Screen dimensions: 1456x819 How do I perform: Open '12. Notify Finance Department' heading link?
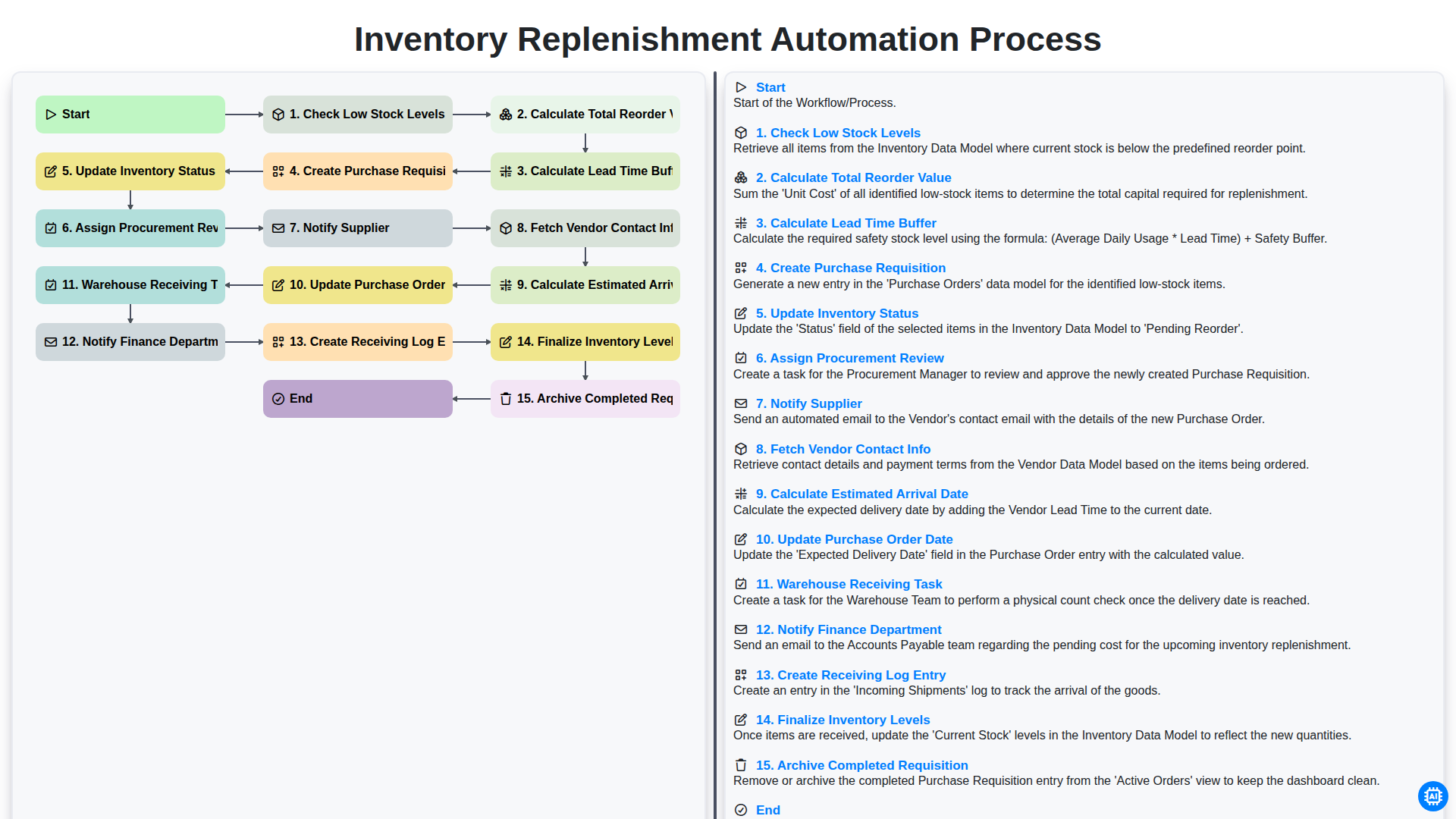[848, 629]
